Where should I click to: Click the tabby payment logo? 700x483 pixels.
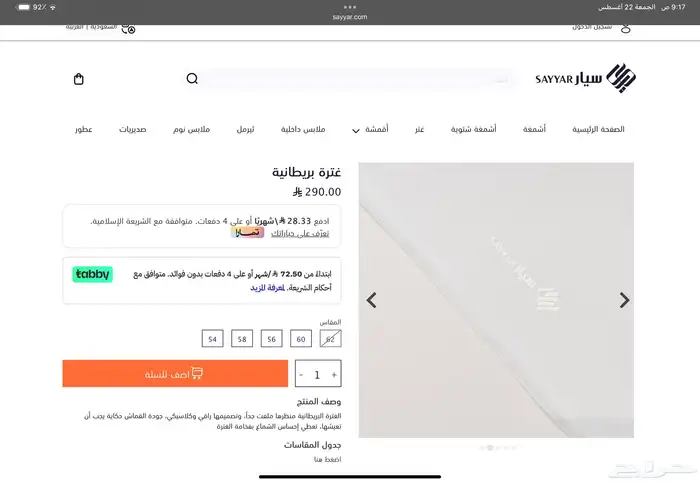(x=92, y=274)
